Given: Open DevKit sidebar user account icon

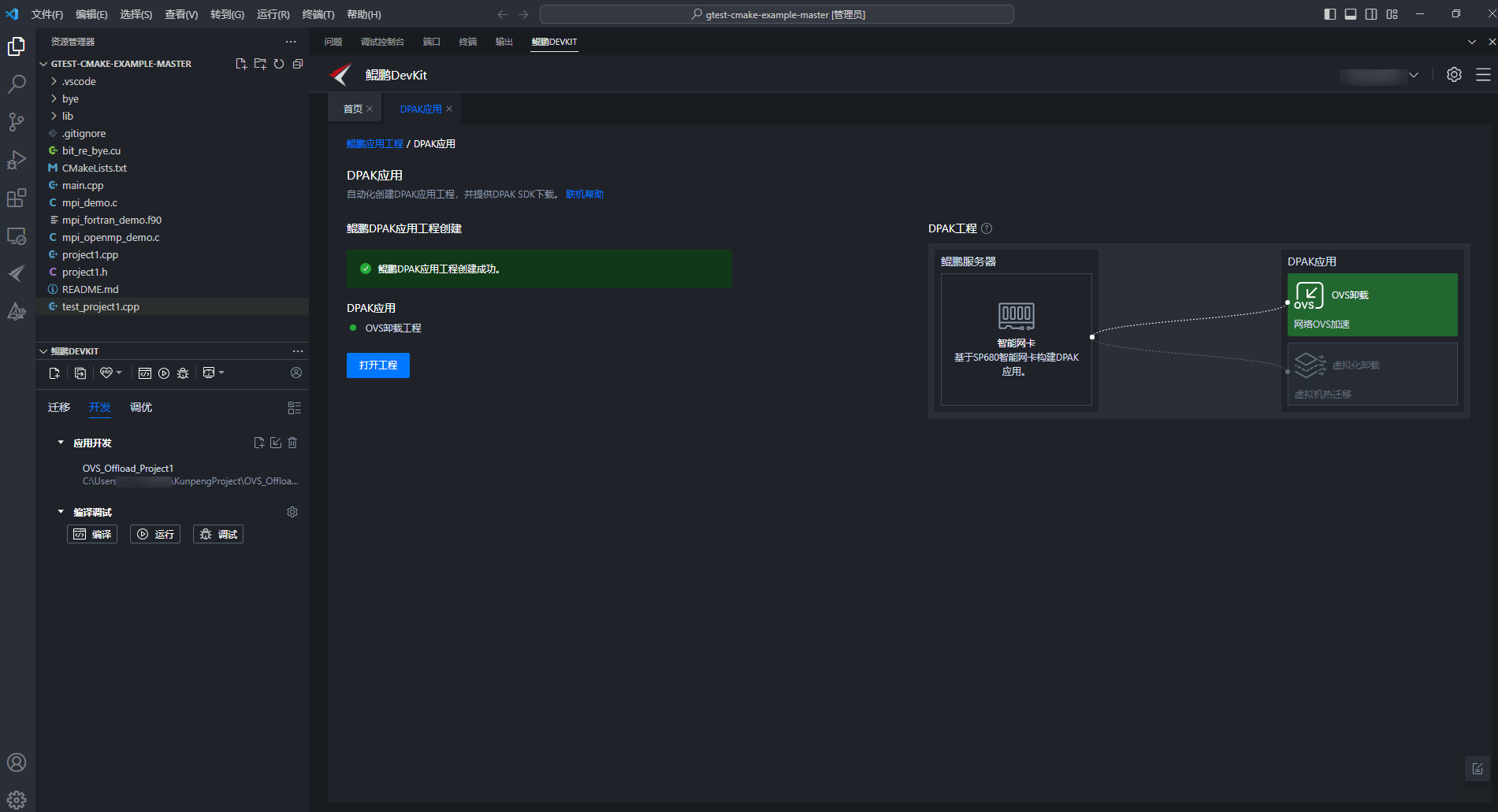Looking at the screenshot, I should click(296, 373).
